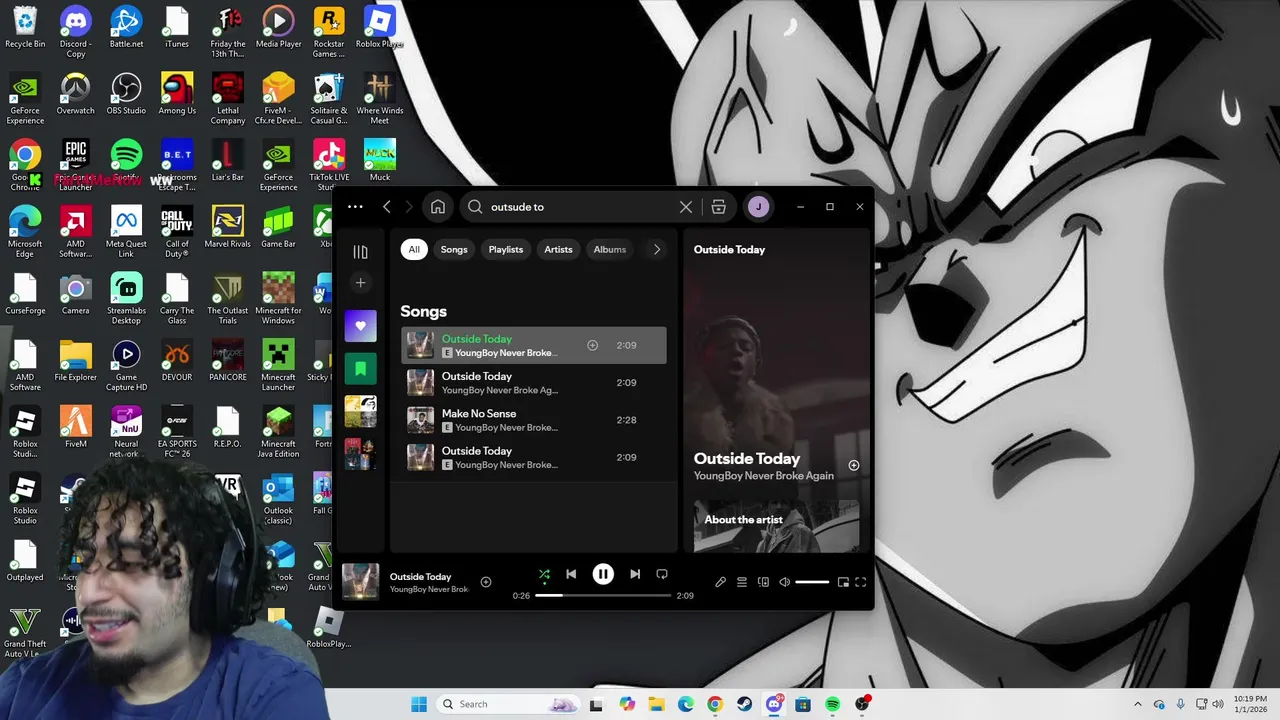This screenshot has height=720, width=1280.
Task: Toggle shuffle in Spotify player bar
Action: point(544,574)
